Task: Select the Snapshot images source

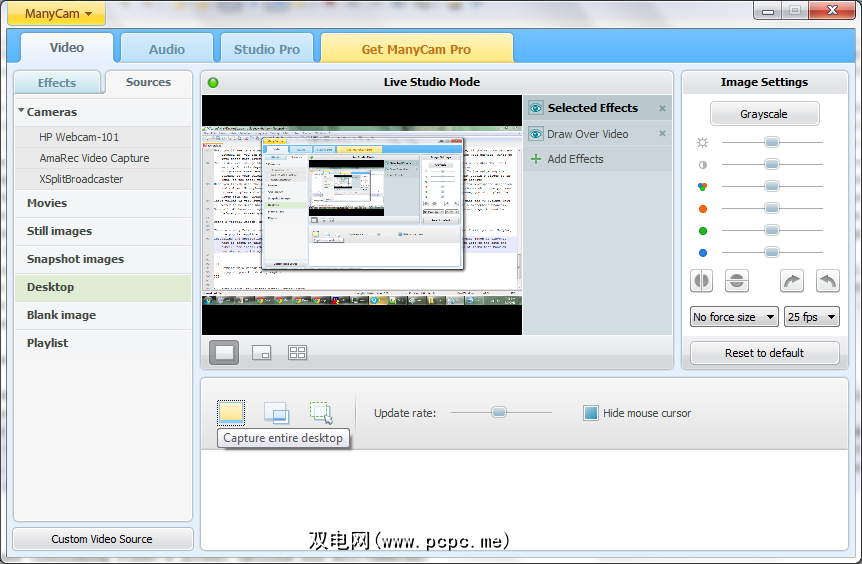Action: click(103, 259)
